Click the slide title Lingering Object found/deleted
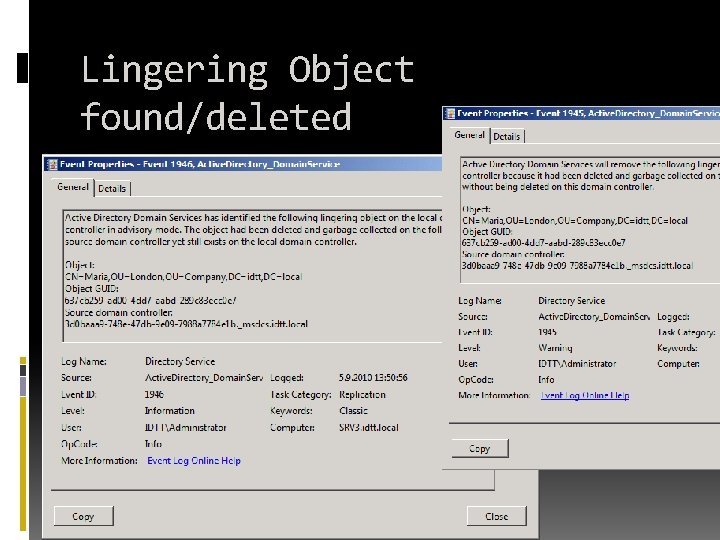This screenshot has width=720, height=540. [x=248, y=93]
